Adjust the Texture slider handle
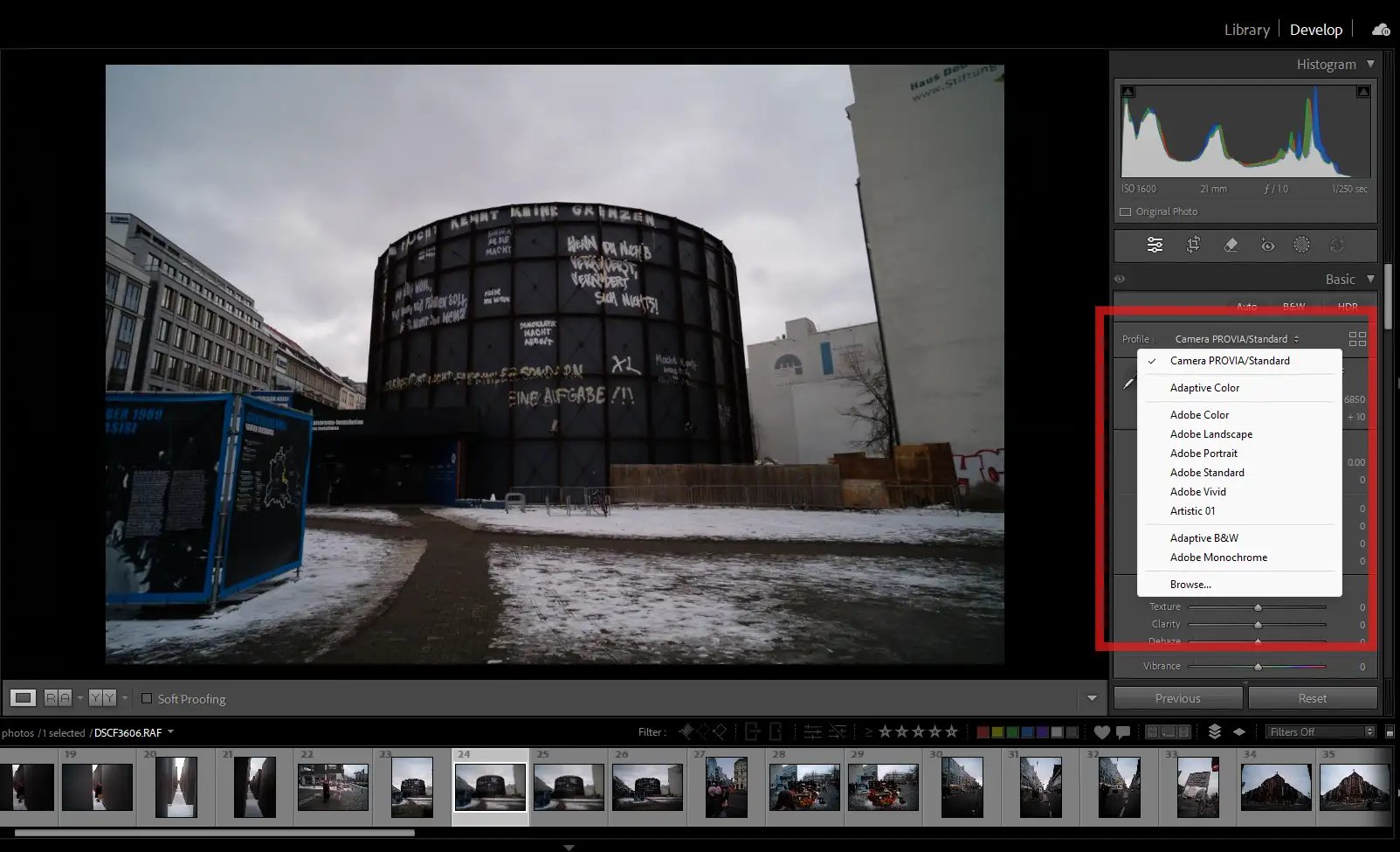 1258,606
